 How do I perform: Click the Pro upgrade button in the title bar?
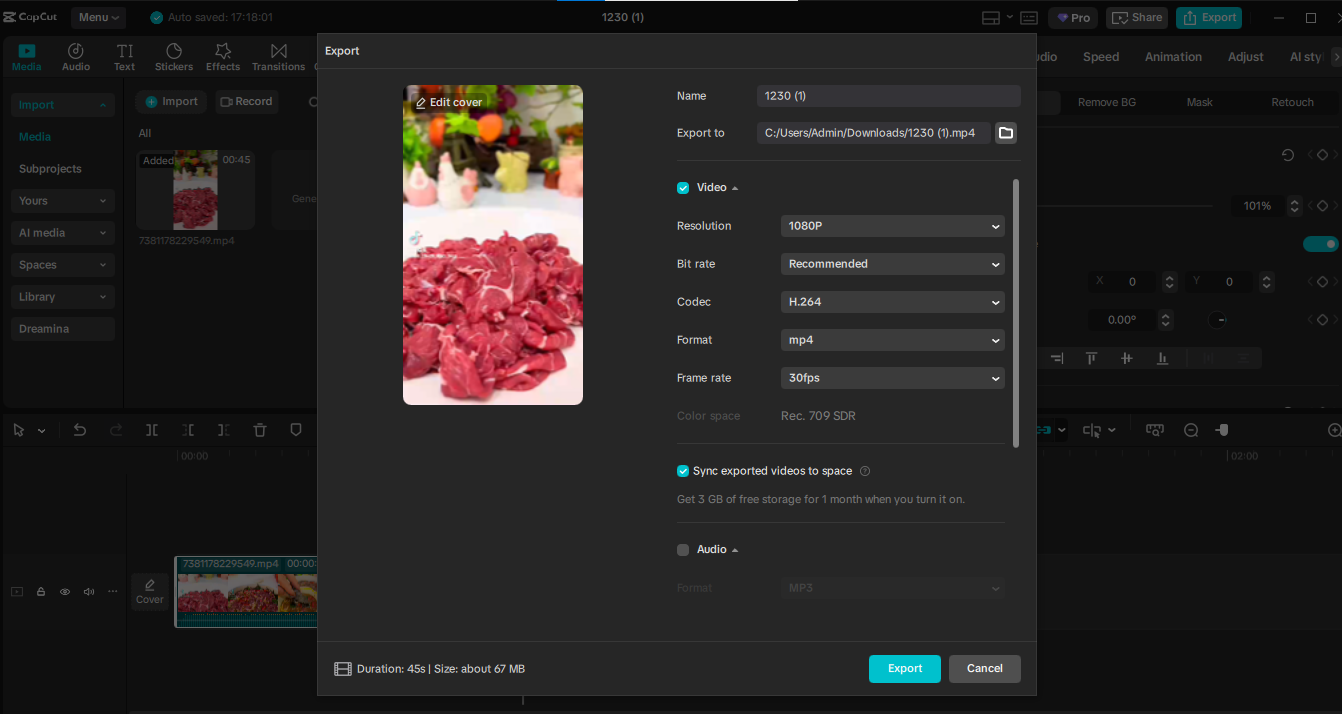tap(1073, 17)
